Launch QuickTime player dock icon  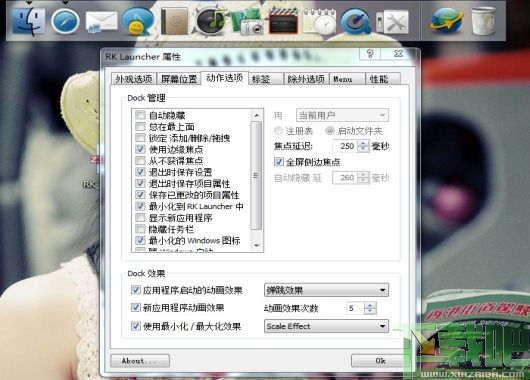coord(356,21)
